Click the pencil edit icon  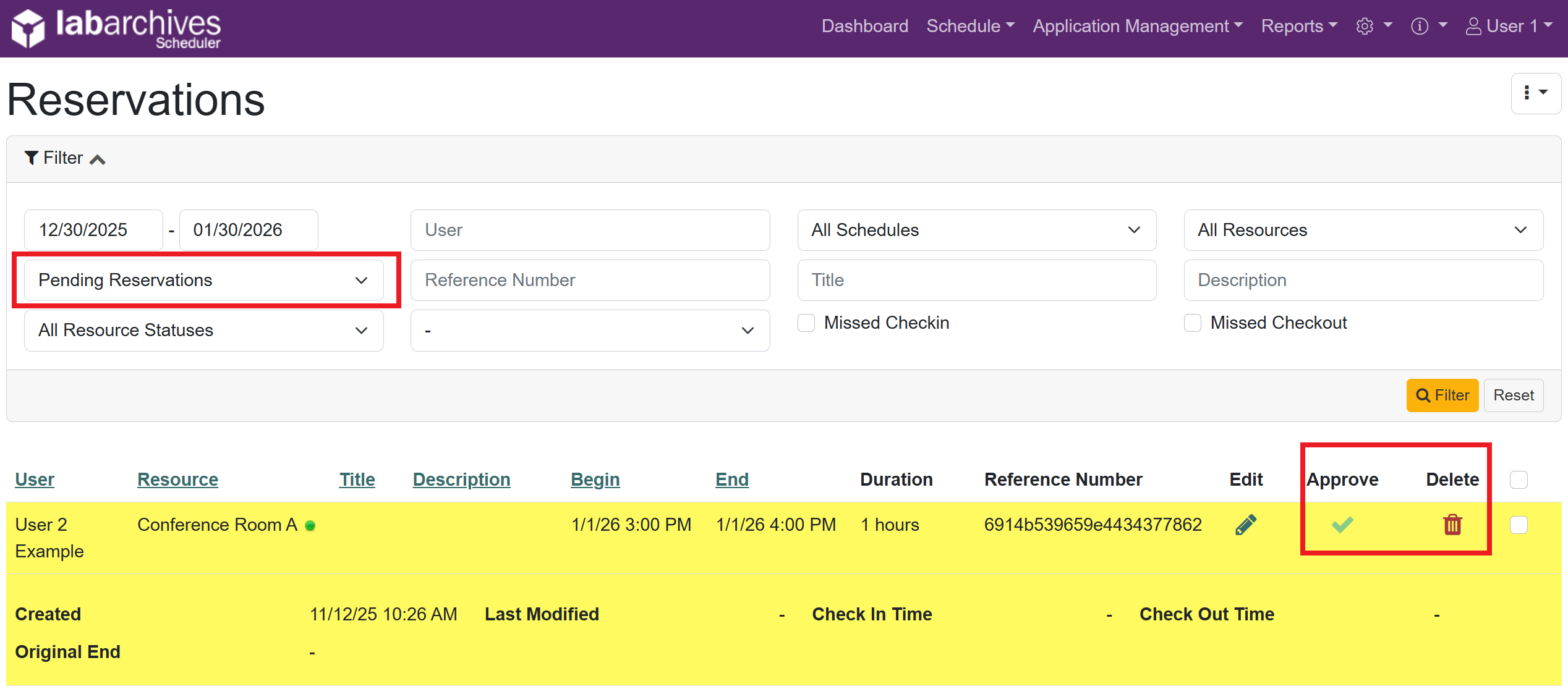pyautogui.click(x=1245, y=525)
